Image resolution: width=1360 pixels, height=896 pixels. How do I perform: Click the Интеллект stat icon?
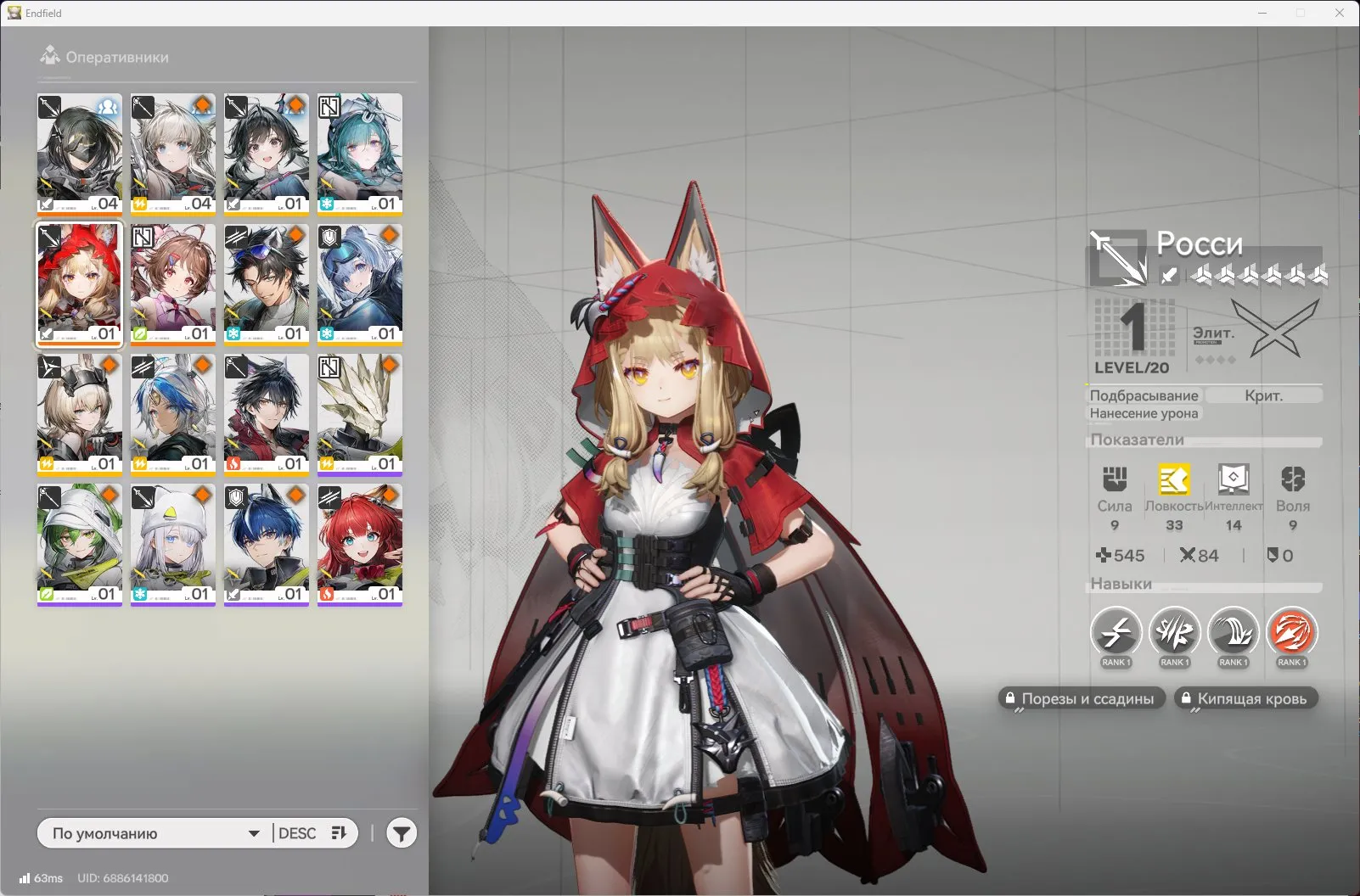[1234, 479]
